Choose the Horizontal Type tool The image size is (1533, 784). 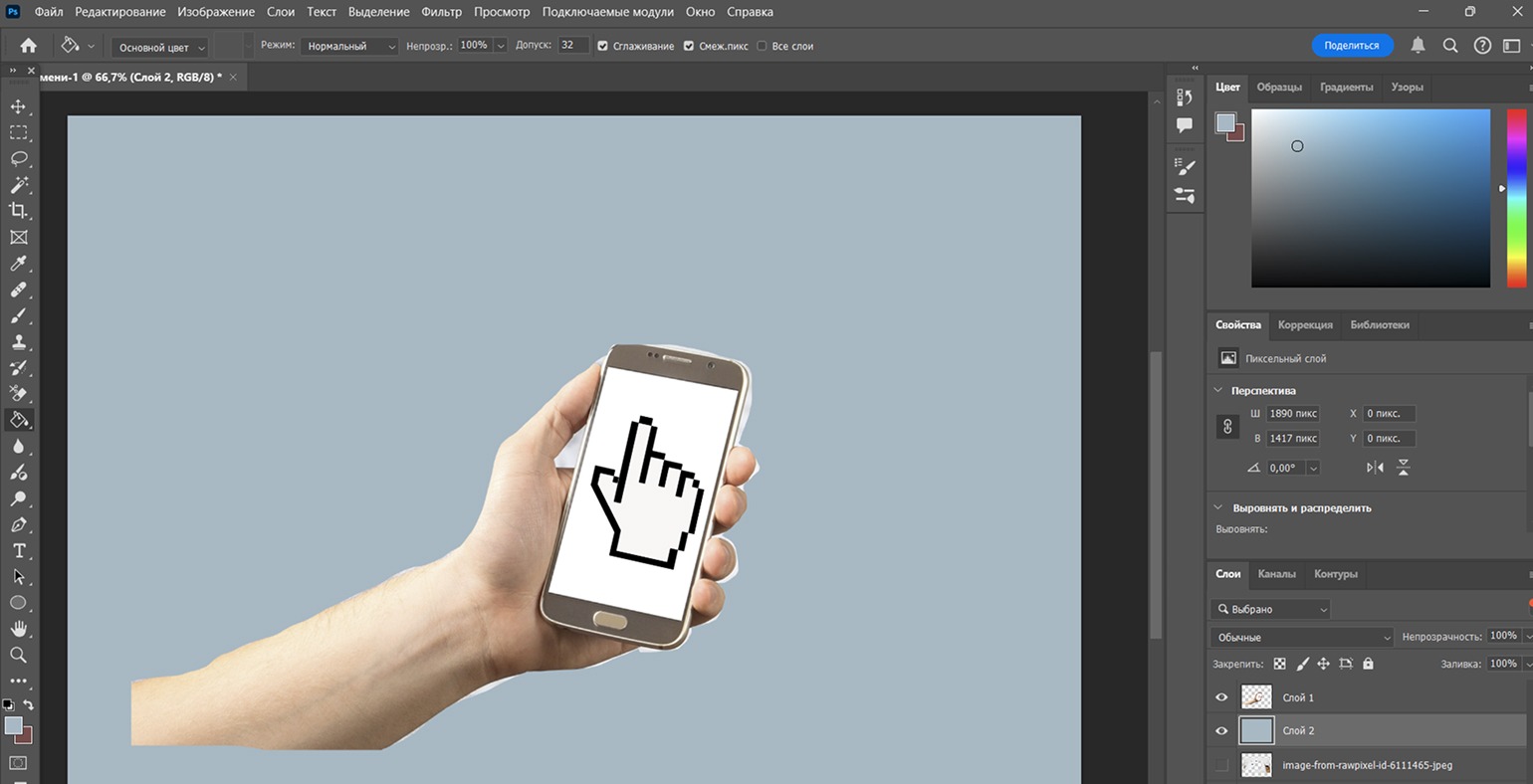click(x=18, y=550)
